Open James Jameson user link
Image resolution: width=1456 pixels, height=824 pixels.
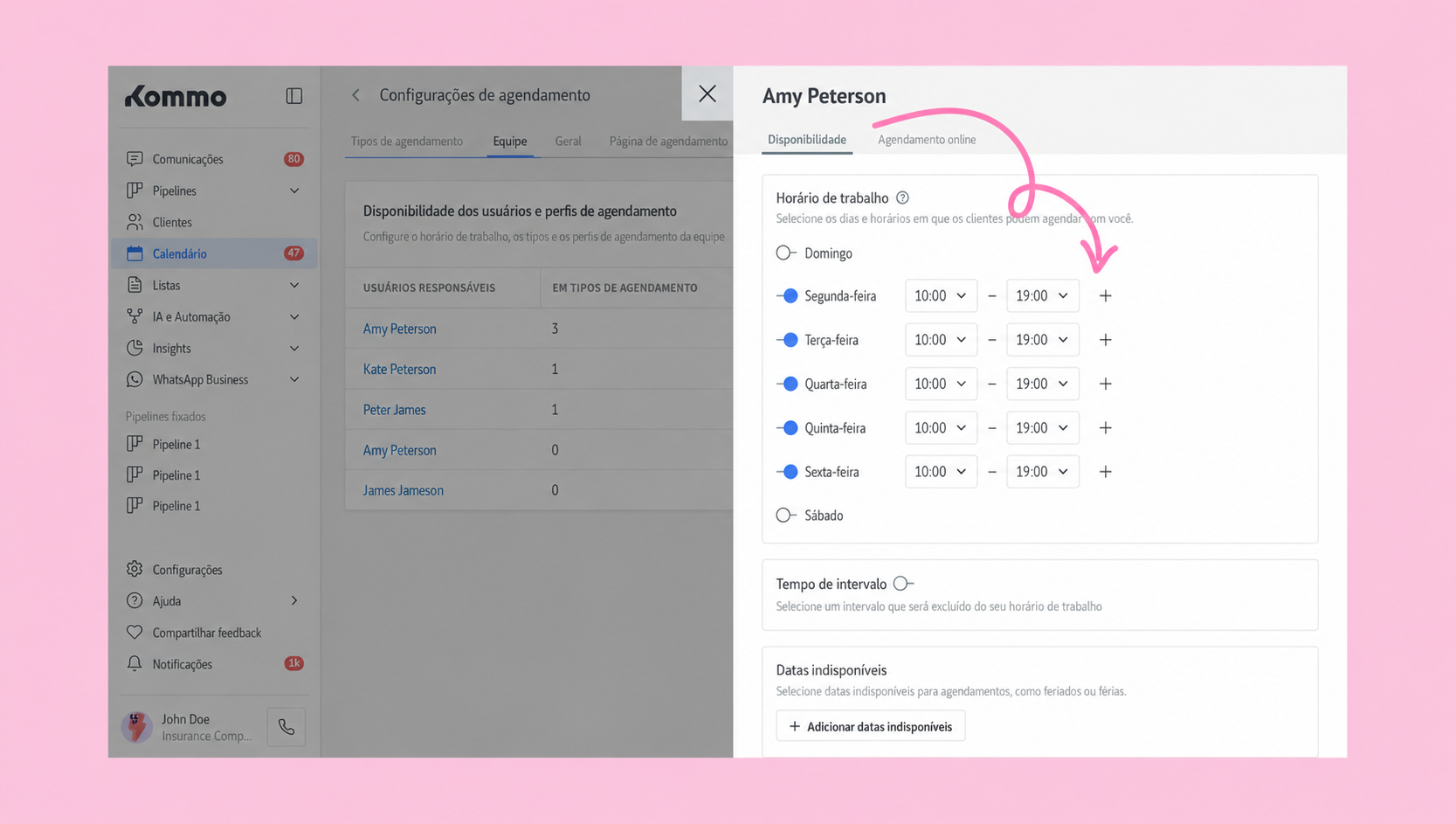pyautogui.click(x=404, y=490)
